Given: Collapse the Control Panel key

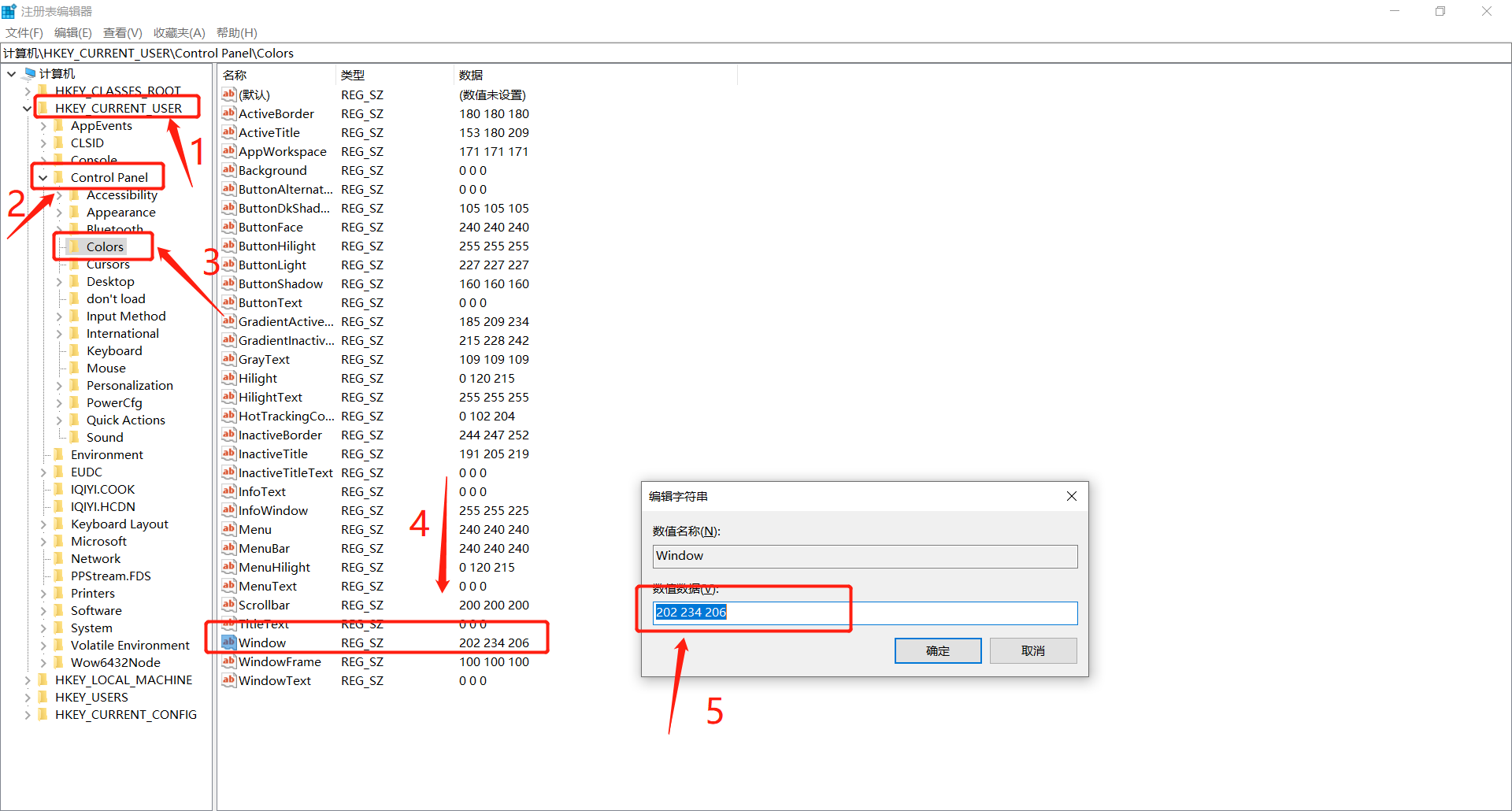Looking at the screenshot, I should click(43, 177).
